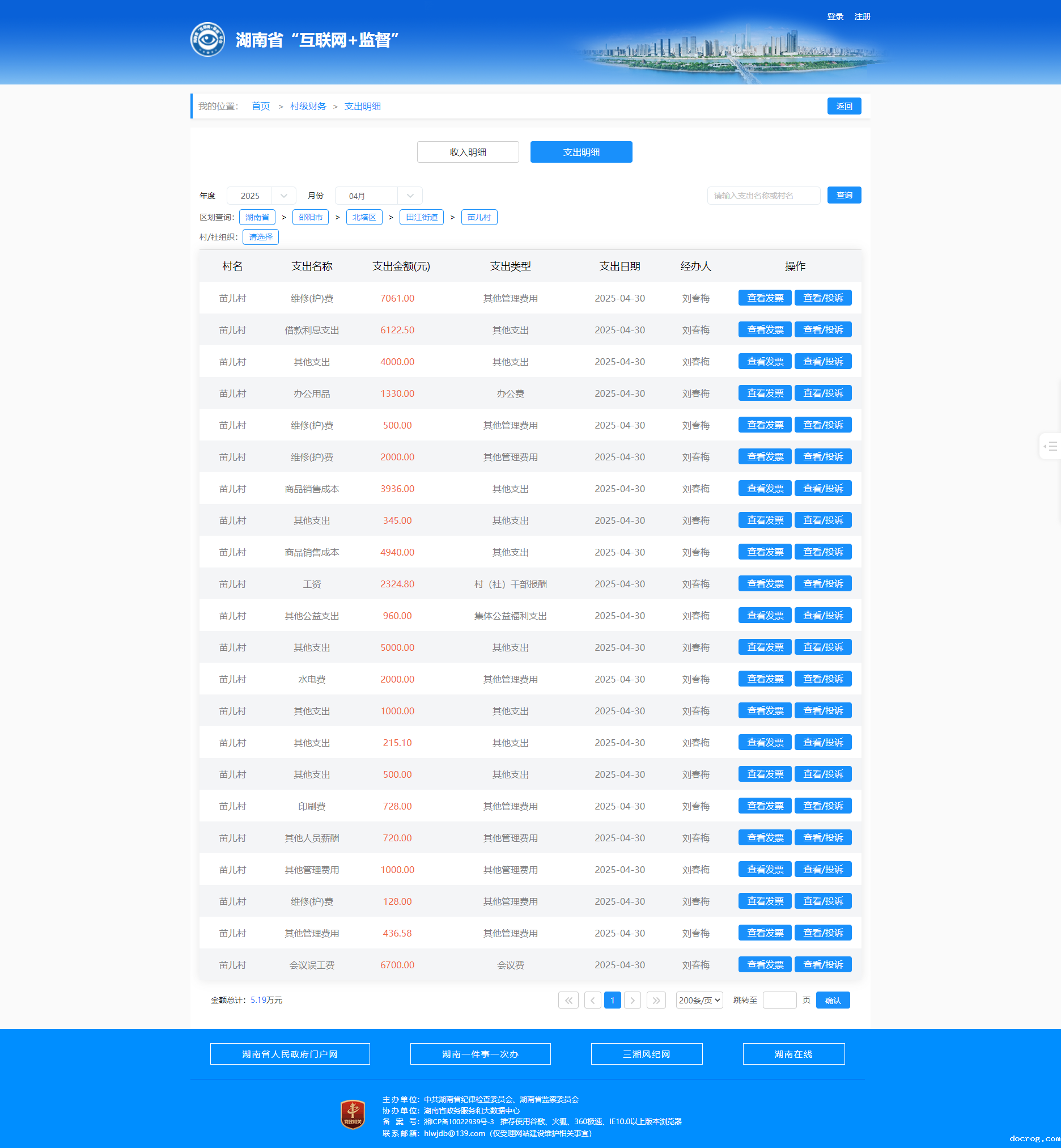Click the Hunan supervision eye logo
The width and height of the screenshot is (1061, 1148).
(x=207, y=40)
